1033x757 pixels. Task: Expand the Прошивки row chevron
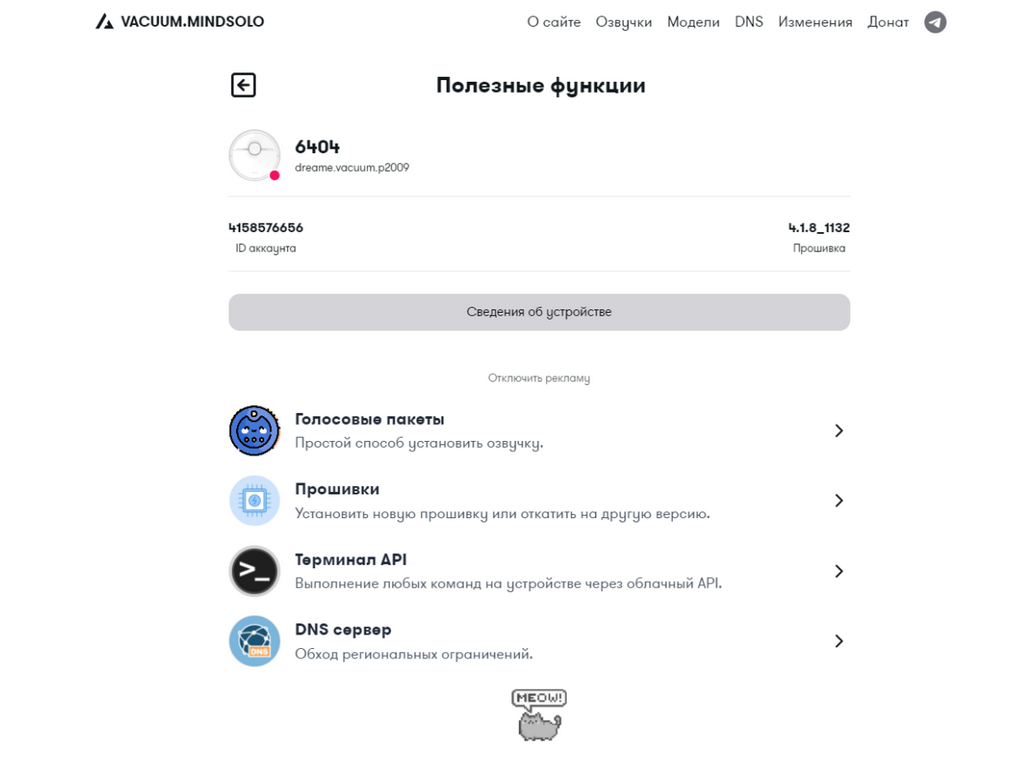(838, 500)
